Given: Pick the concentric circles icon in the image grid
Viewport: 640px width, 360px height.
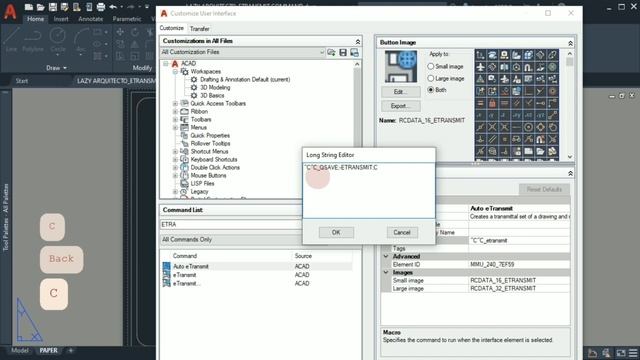Looking at the screenshot, I should point(528,127).
